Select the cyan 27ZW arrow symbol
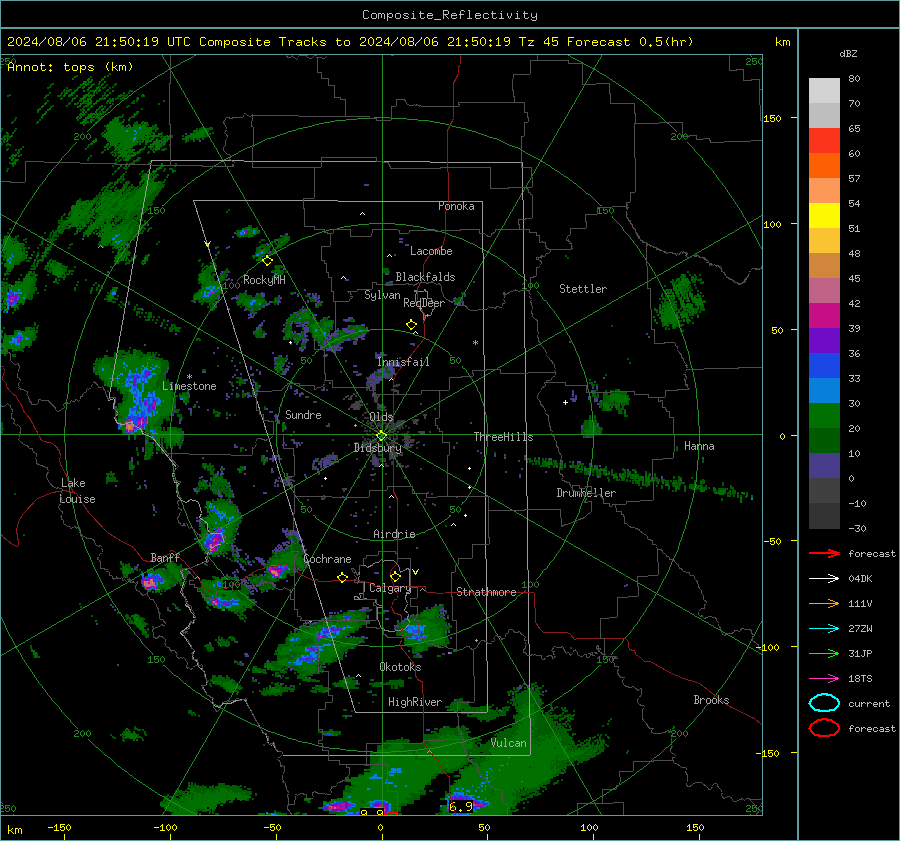 [x=824, y=629]
